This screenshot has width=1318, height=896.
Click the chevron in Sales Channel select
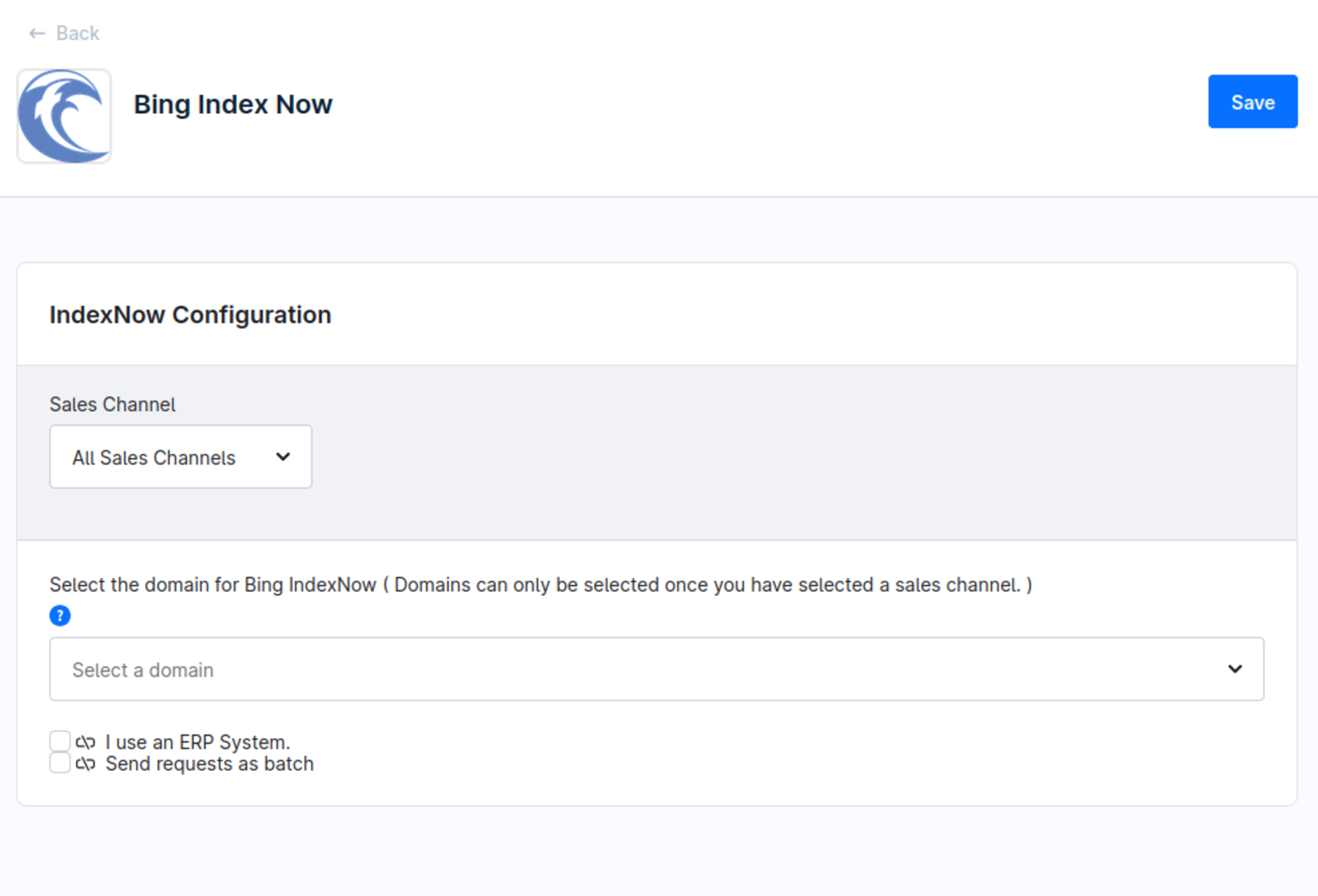tap(283, 457)
